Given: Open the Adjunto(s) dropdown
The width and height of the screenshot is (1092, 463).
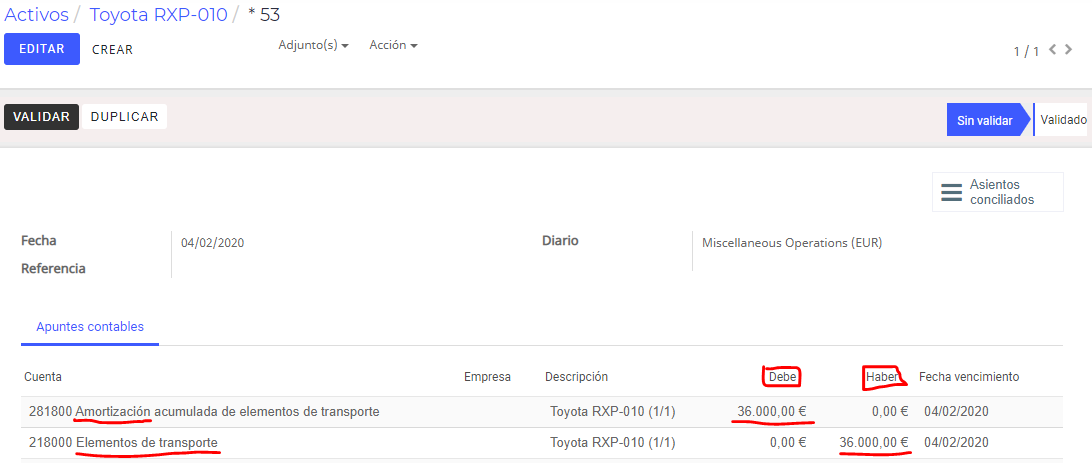Looking at the screenshot, I should click(x=313, y=45).
